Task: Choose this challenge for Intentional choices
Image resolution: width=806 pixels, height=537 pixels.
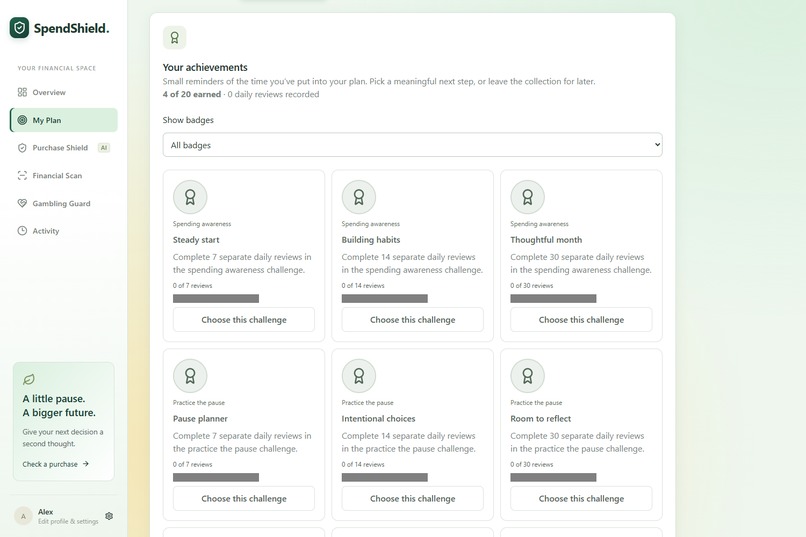Action: click(x=412, y=498)
